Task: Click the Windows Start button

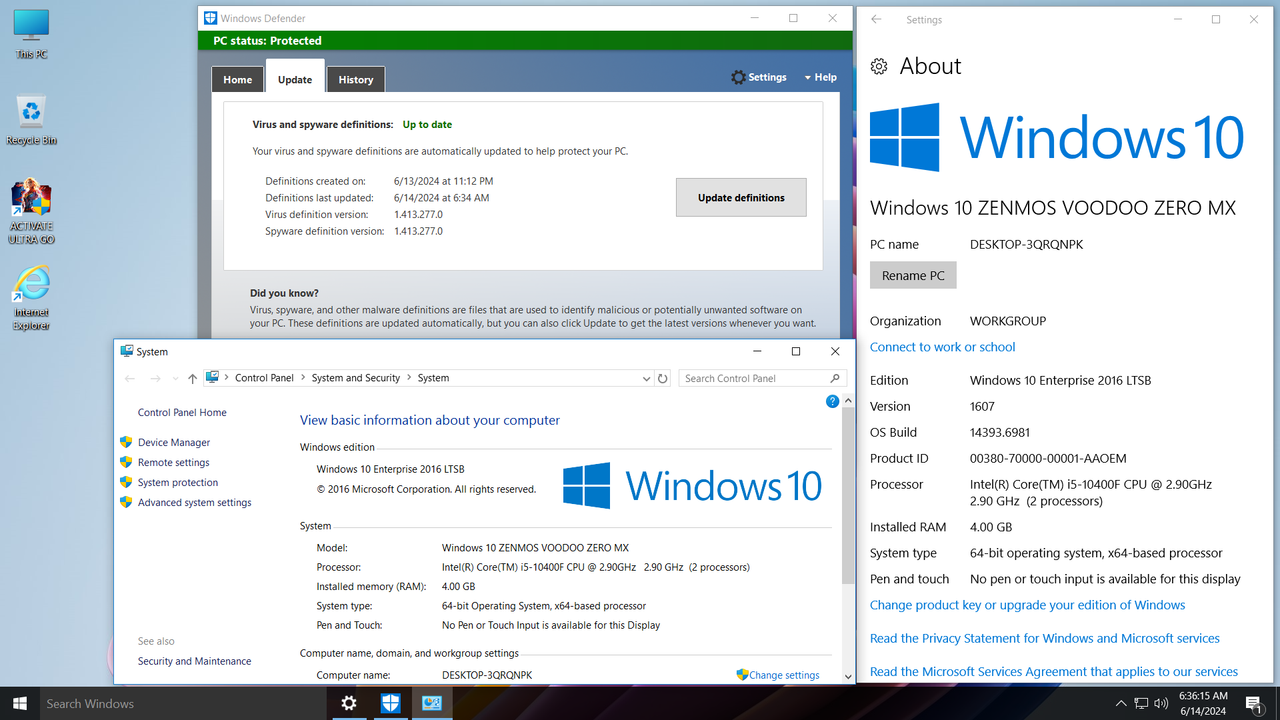Action: click(19, 703)
